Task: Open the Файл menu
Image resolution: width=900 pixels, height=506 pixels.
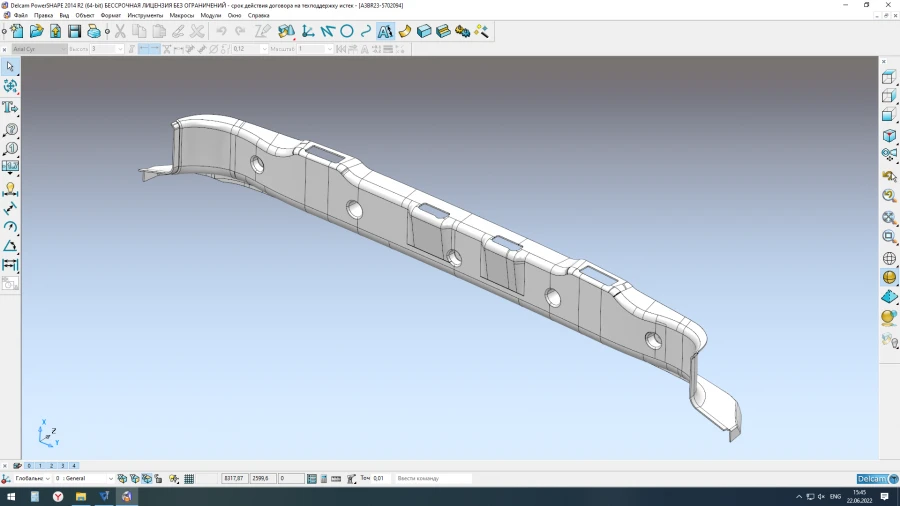Action: (x=20, y=16)
